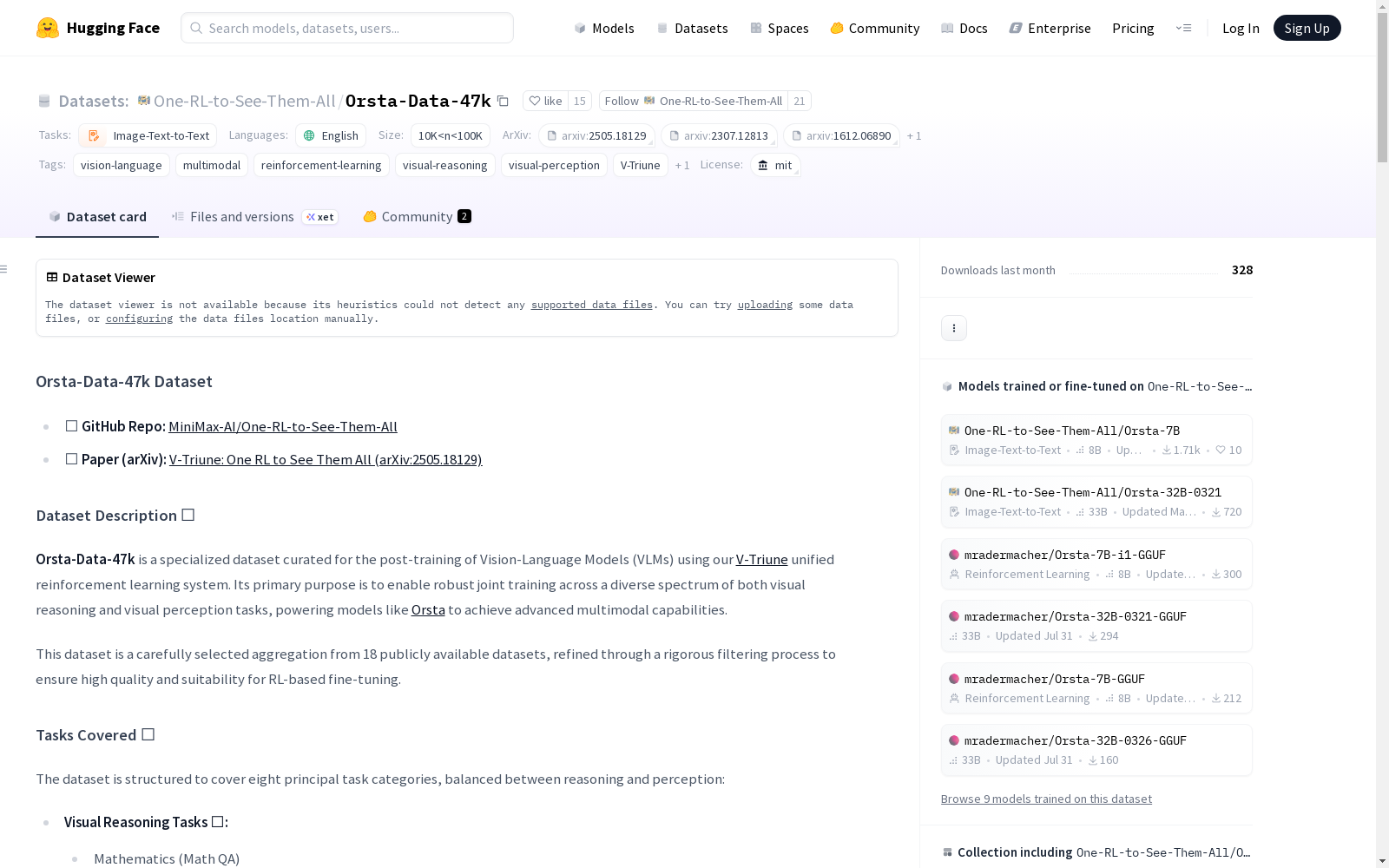Open the Community nav item

click(x=875, y=28)
